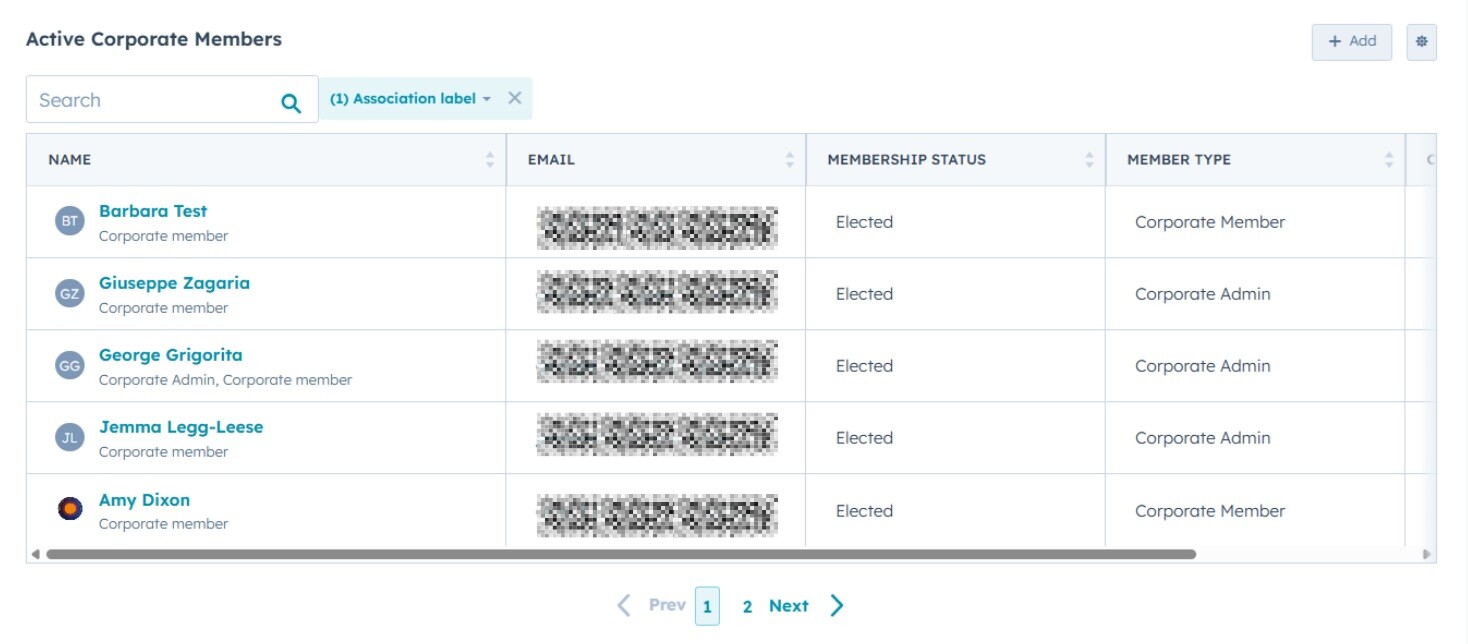Open the card settings gear icon
This screenshot has height=644, width=1468.
tap(1421, 42)
